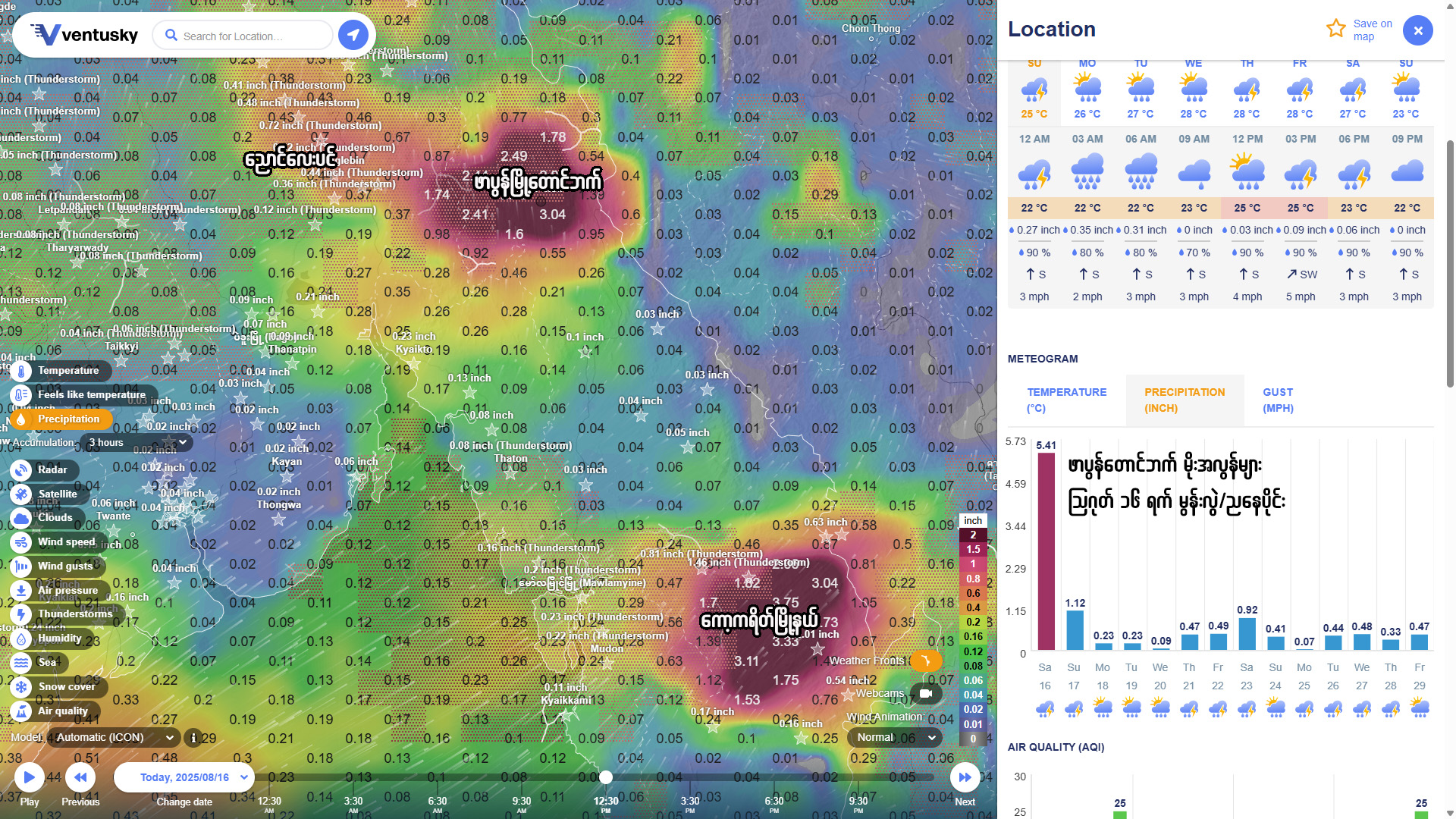
Task: Select the Clouds layer icon
Action: (x=21, y=519)
